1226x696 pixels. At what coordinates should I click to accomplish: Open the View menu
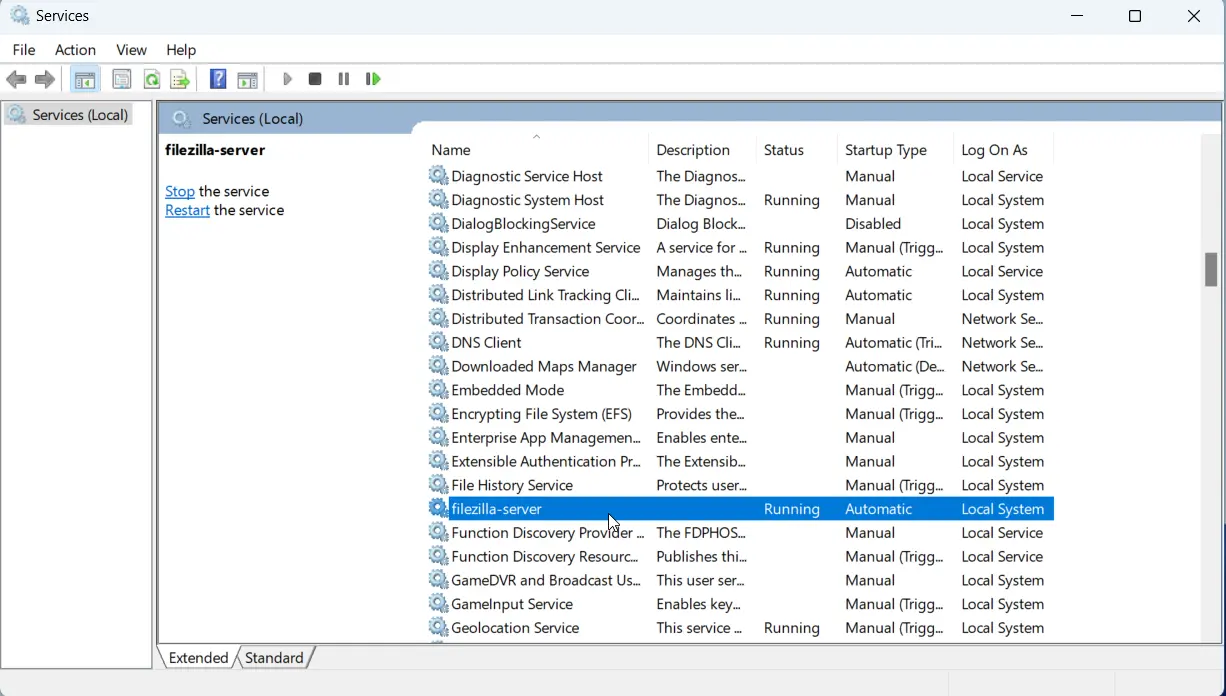[131, 50]
